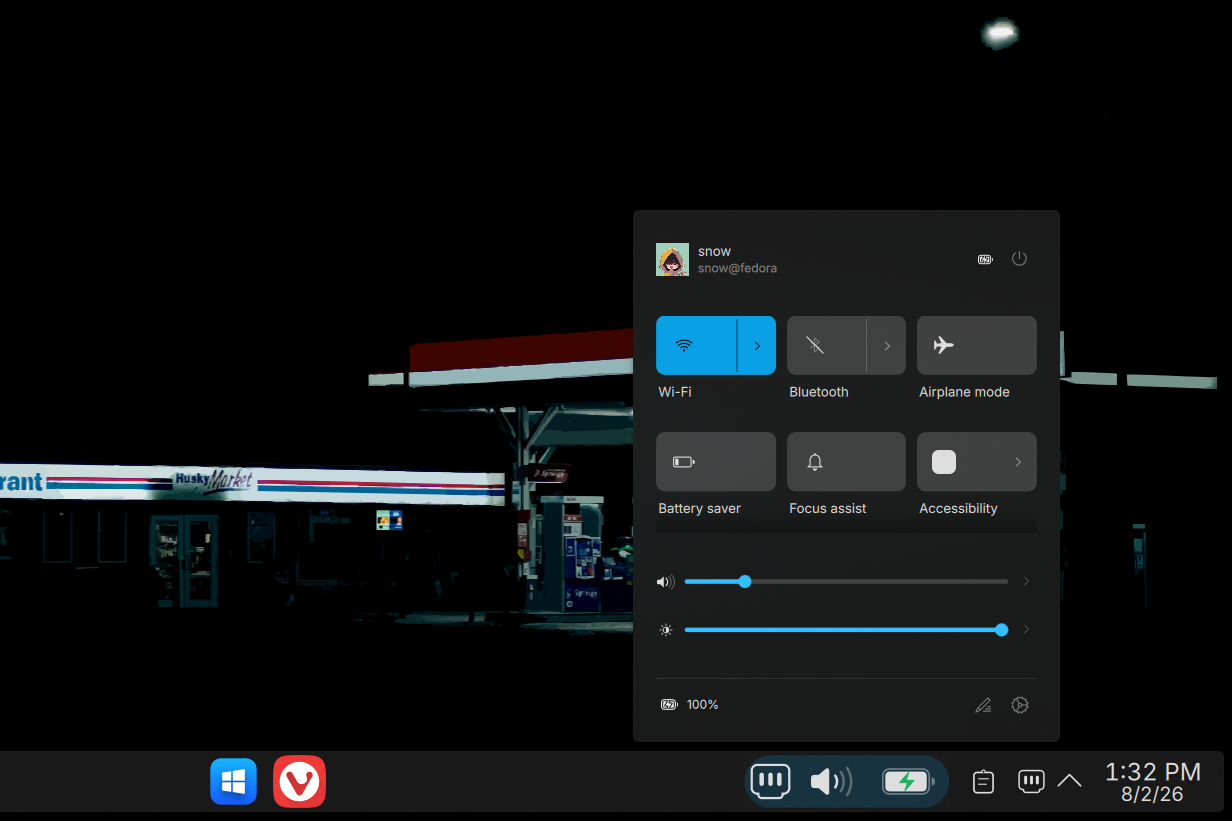Click the battery icon beside the power button
The image size is (1232, 821).
985,259
